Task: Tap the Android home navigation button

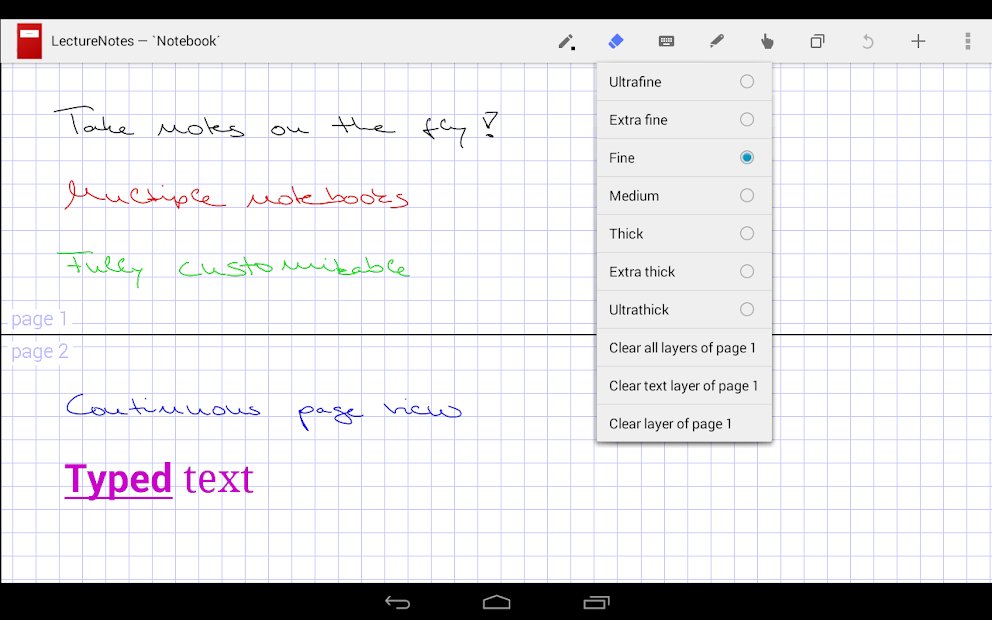Action: pos(496,602)
